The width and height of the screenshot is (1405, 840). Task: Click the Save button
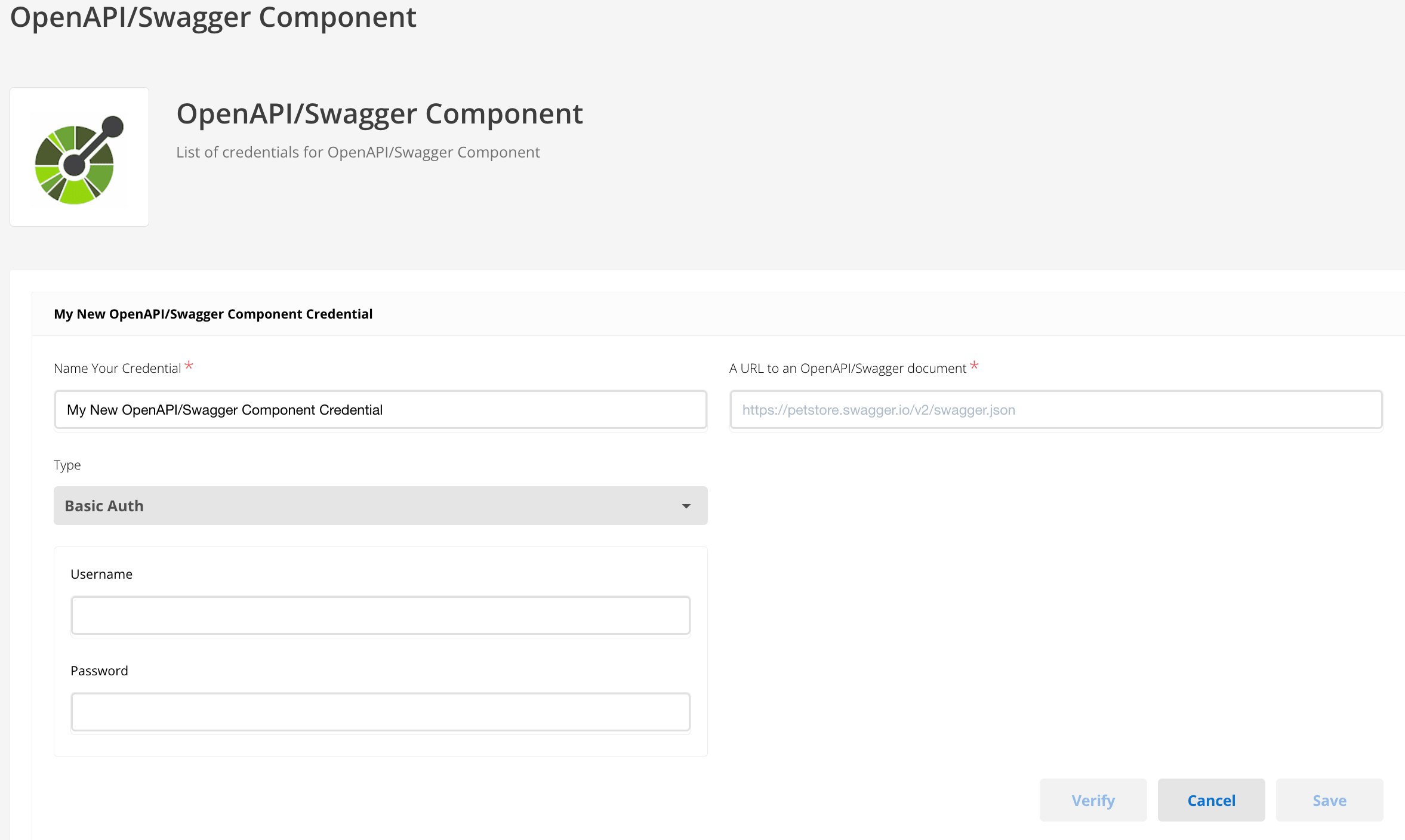coord(1329,800)
